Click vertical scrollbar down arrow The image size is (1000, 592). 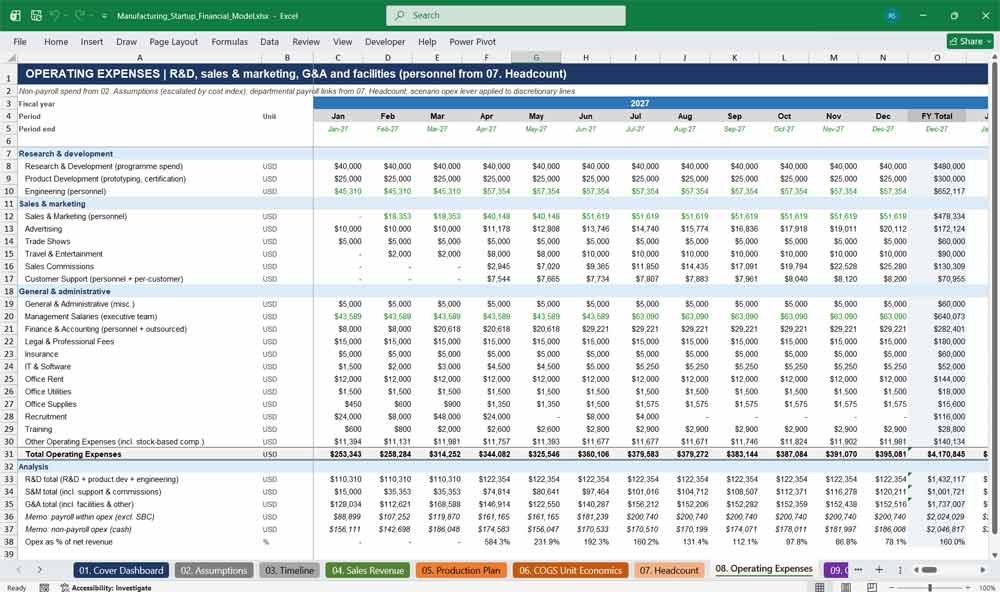pyautogui.click(x=994, y=556)
